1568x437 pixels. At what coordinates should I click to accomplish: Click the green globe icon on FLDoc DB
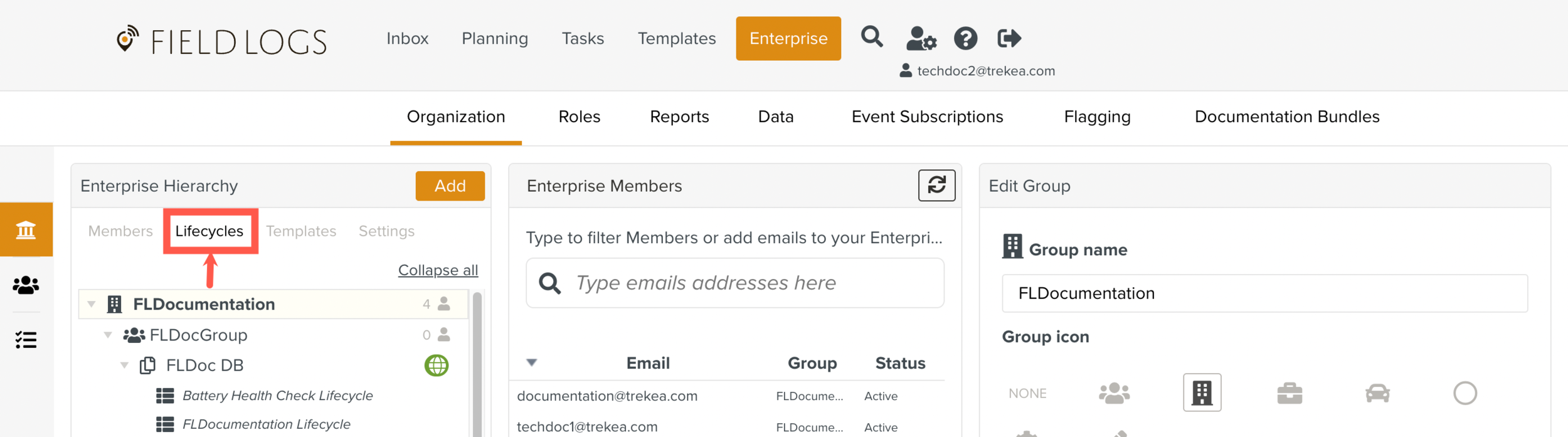(x=437, y=365)
